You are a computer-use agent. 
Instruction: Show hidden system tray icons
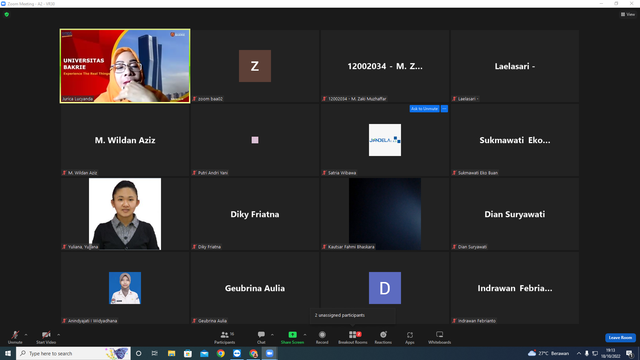579,353
